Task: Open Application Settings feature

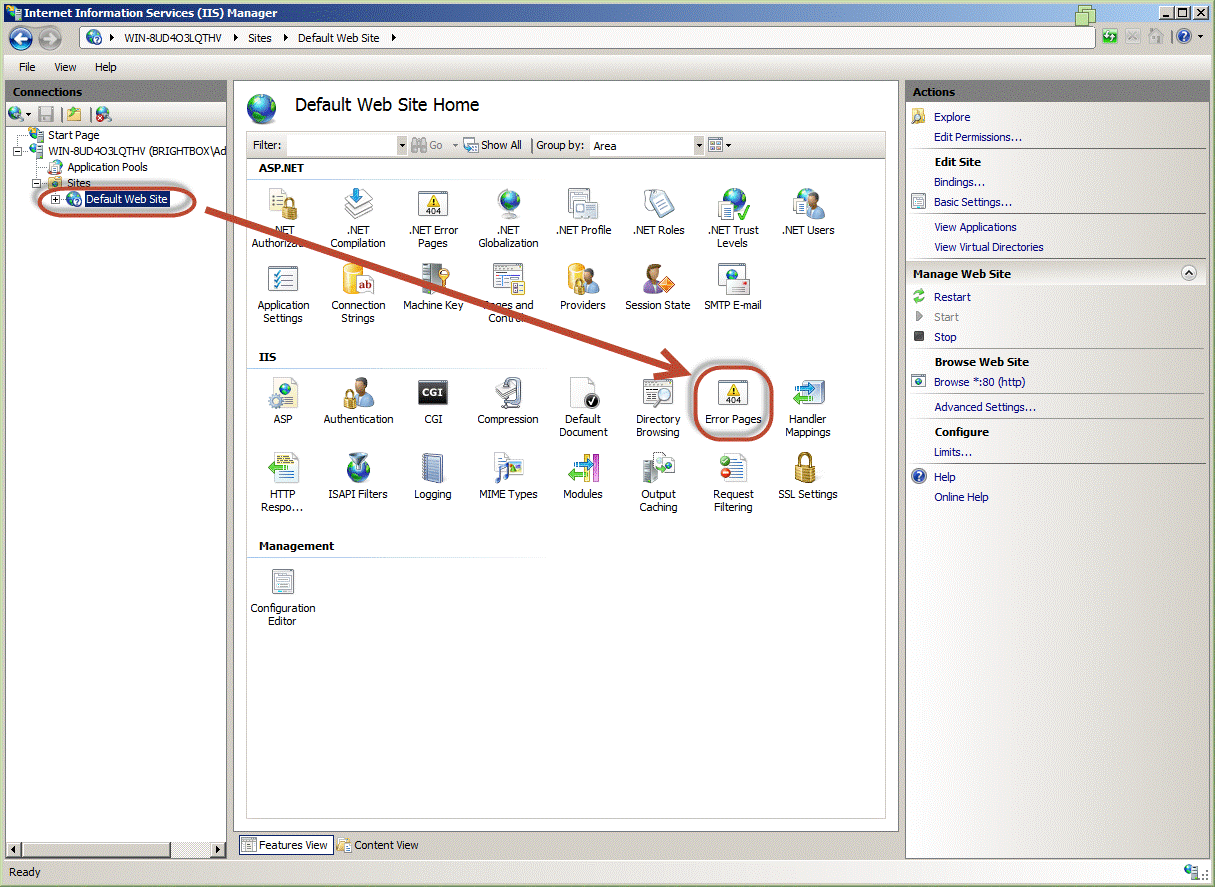Action: coord(283,294)
